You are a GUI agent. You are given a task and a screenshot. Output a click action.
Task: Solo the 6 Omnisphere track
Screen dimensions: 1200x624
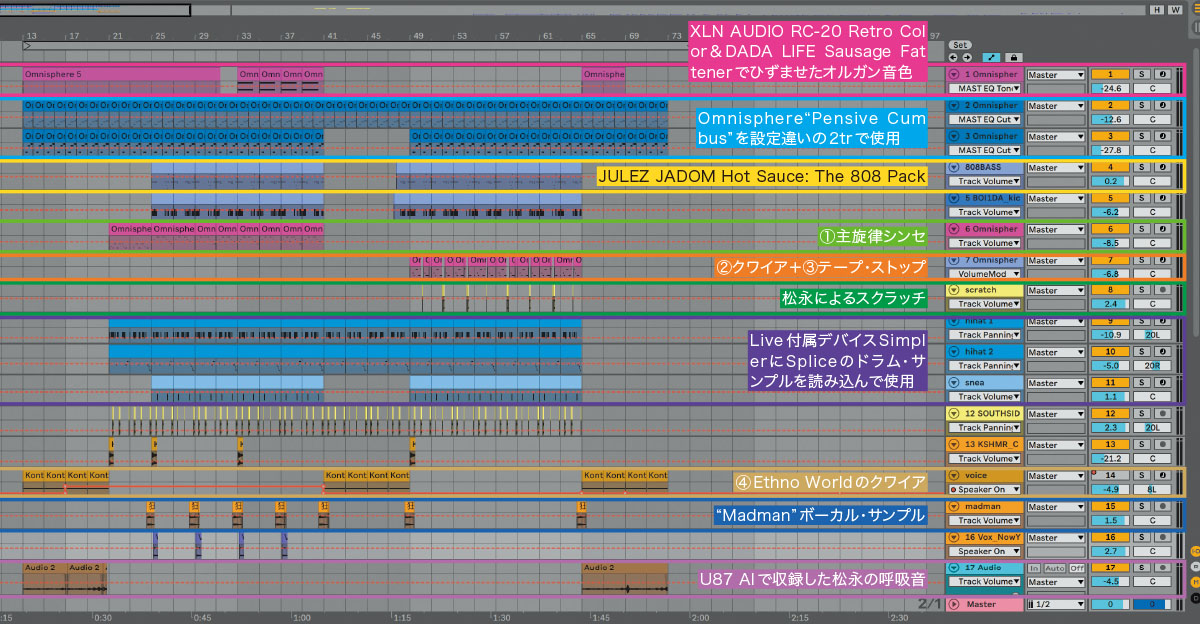click(x=1141, y=229)
